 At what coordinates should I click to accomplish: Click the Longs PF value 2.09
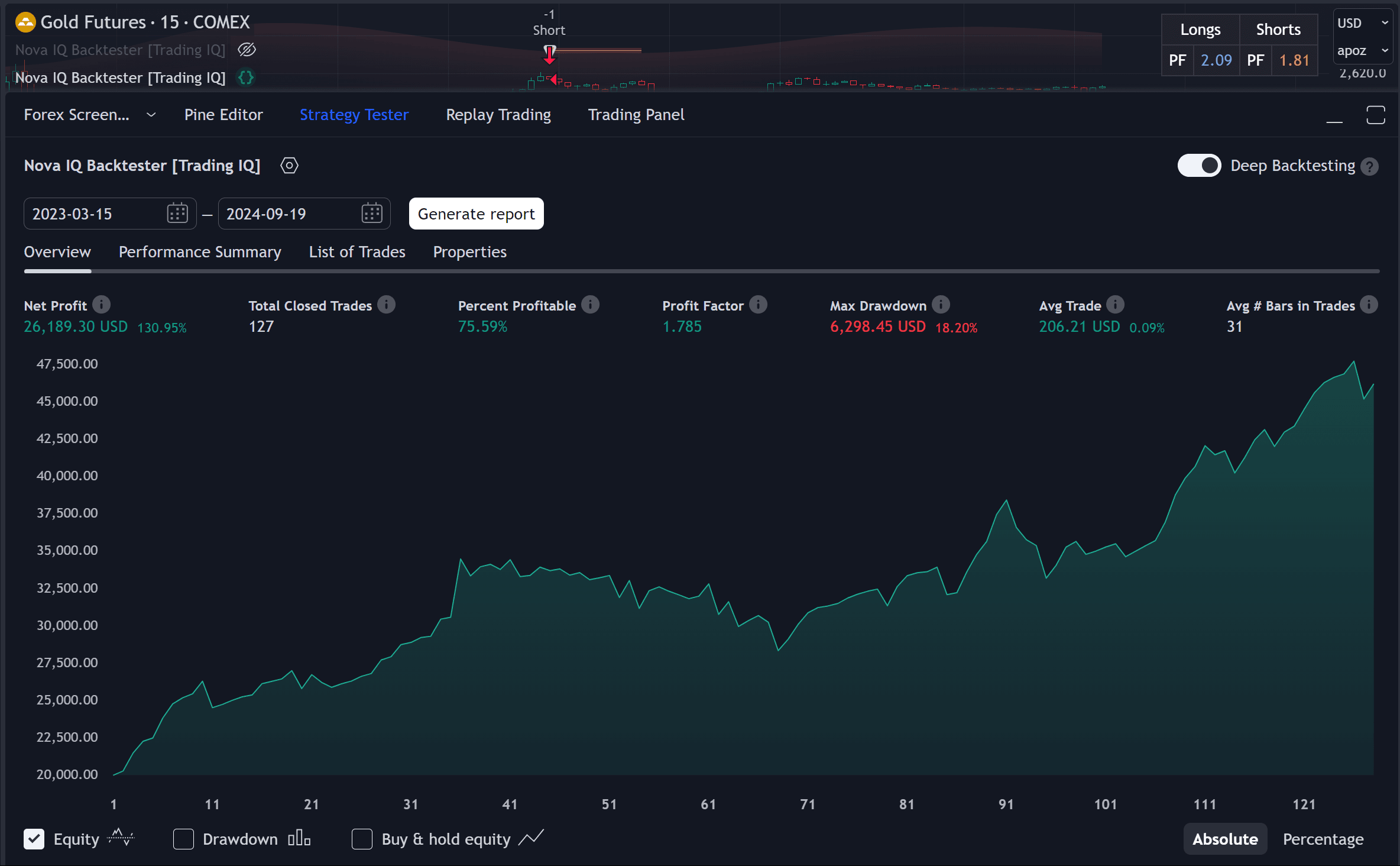click(1216, 60)
